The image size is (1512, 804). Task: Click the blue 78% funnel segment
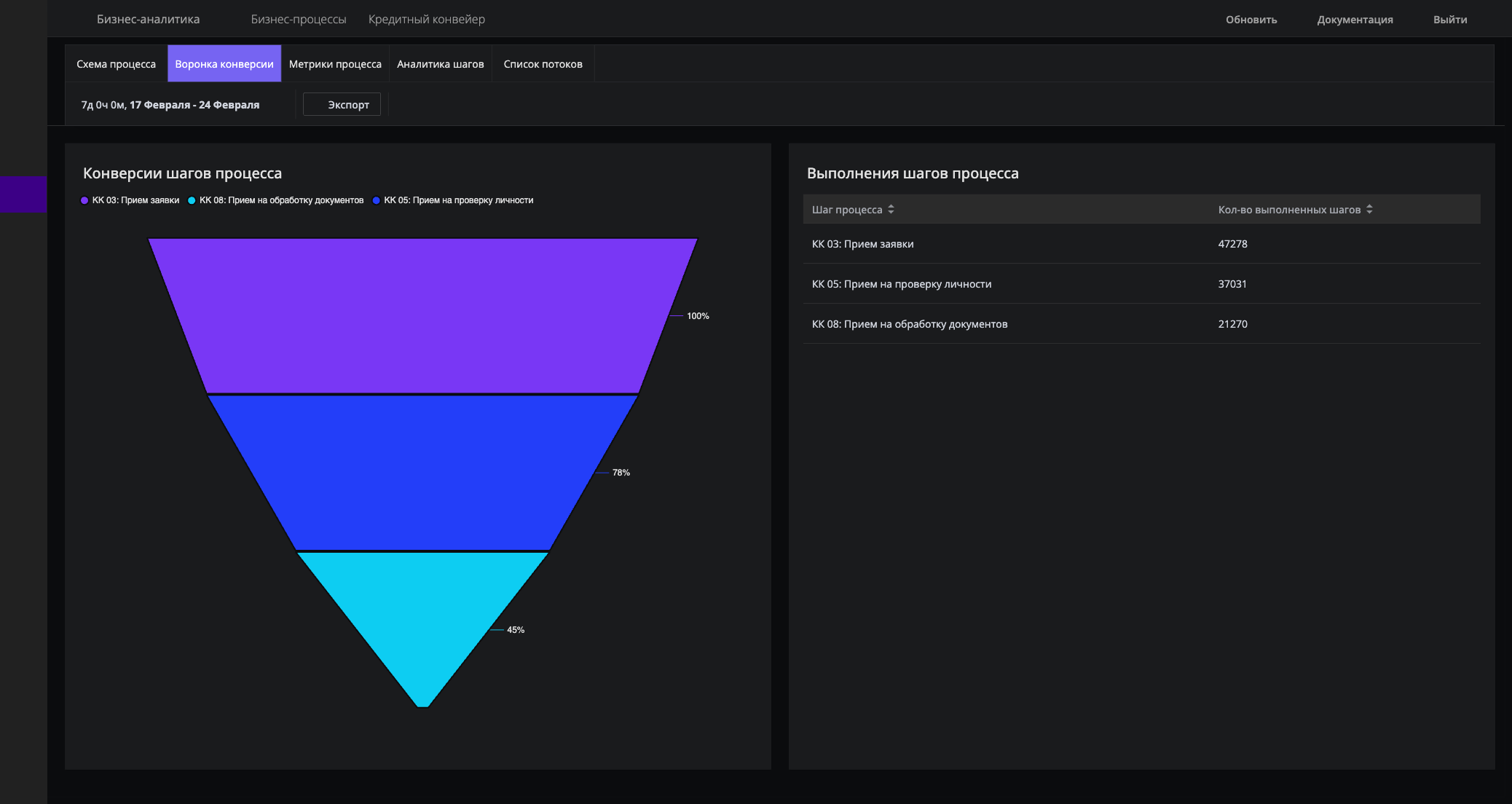[x=422, y=472]
